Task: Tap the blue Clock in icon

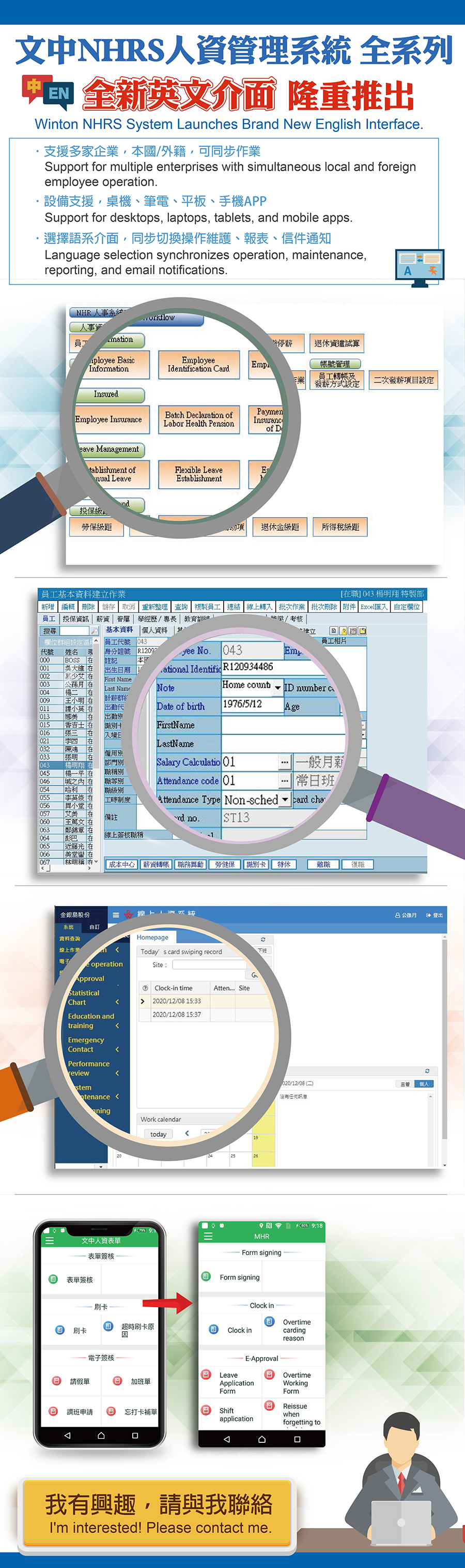Action: (213, 1330)
